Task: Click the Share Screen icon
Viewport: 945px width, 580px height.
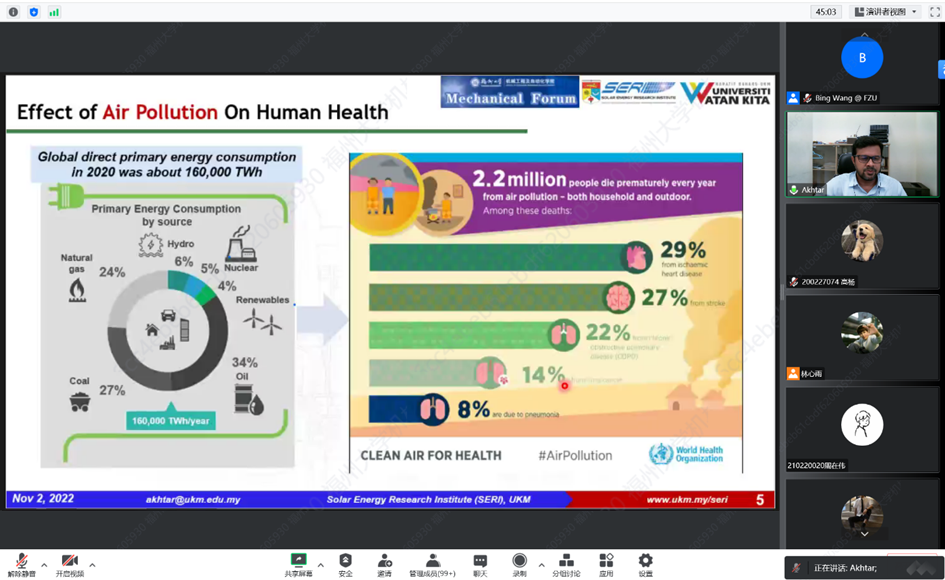Action: point(298,563)
